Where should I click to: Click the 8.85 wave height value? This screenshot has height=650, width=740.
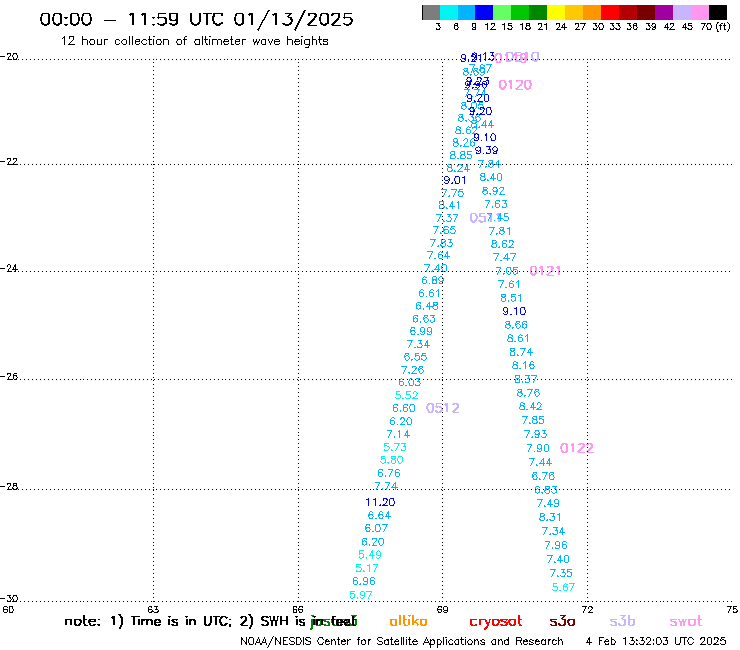point(461,155)
